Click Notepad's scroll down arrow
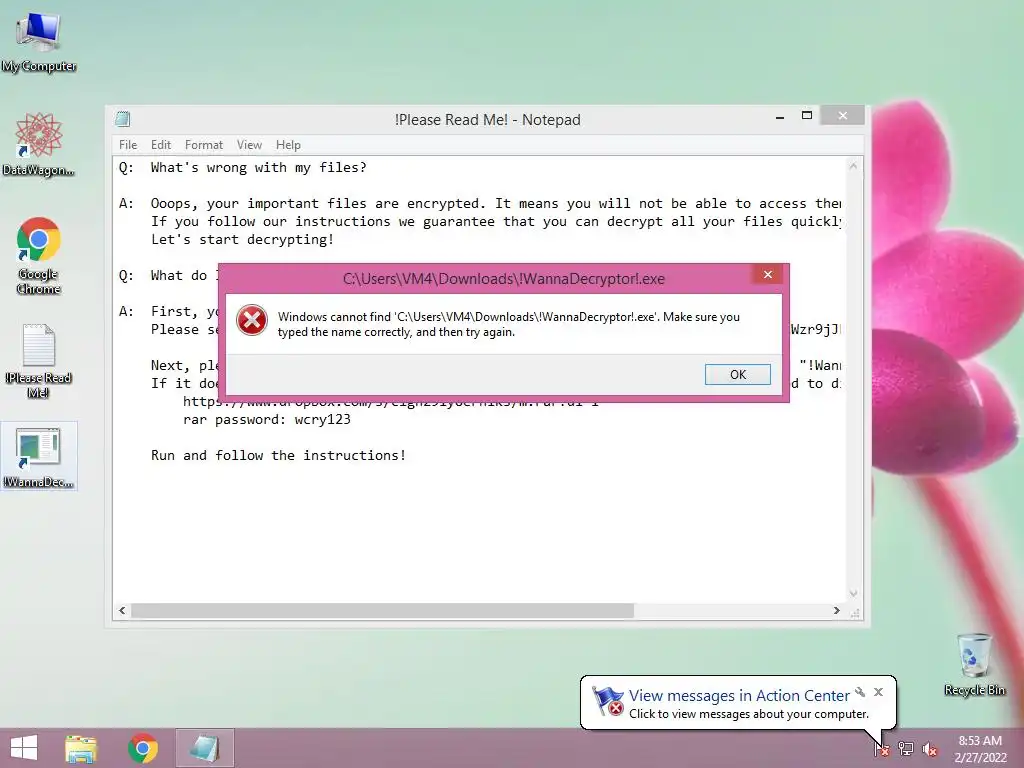Viewport: 1024px width, 768px height. [853, 594]
